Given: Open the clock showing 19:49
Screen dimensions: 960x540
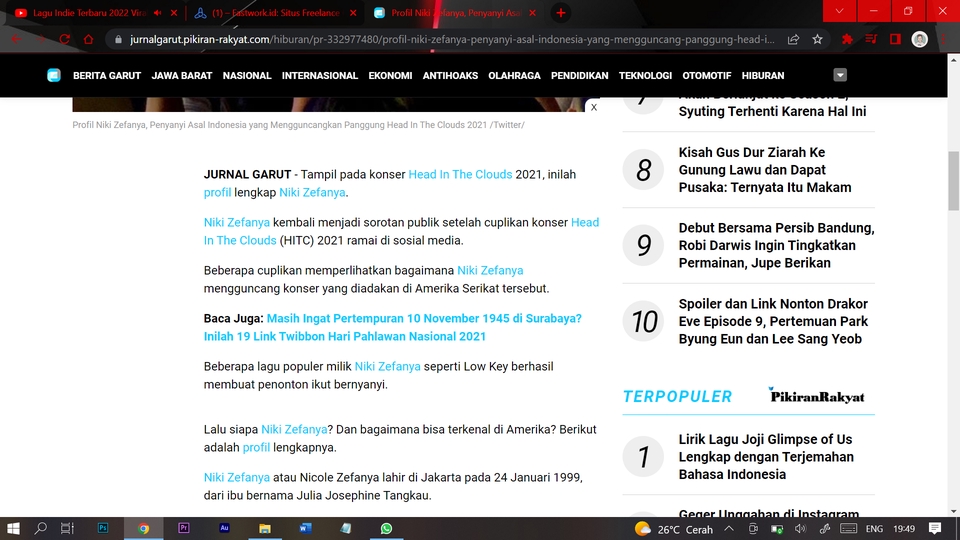Looking at the screenshot, I should tap(904, 529).
